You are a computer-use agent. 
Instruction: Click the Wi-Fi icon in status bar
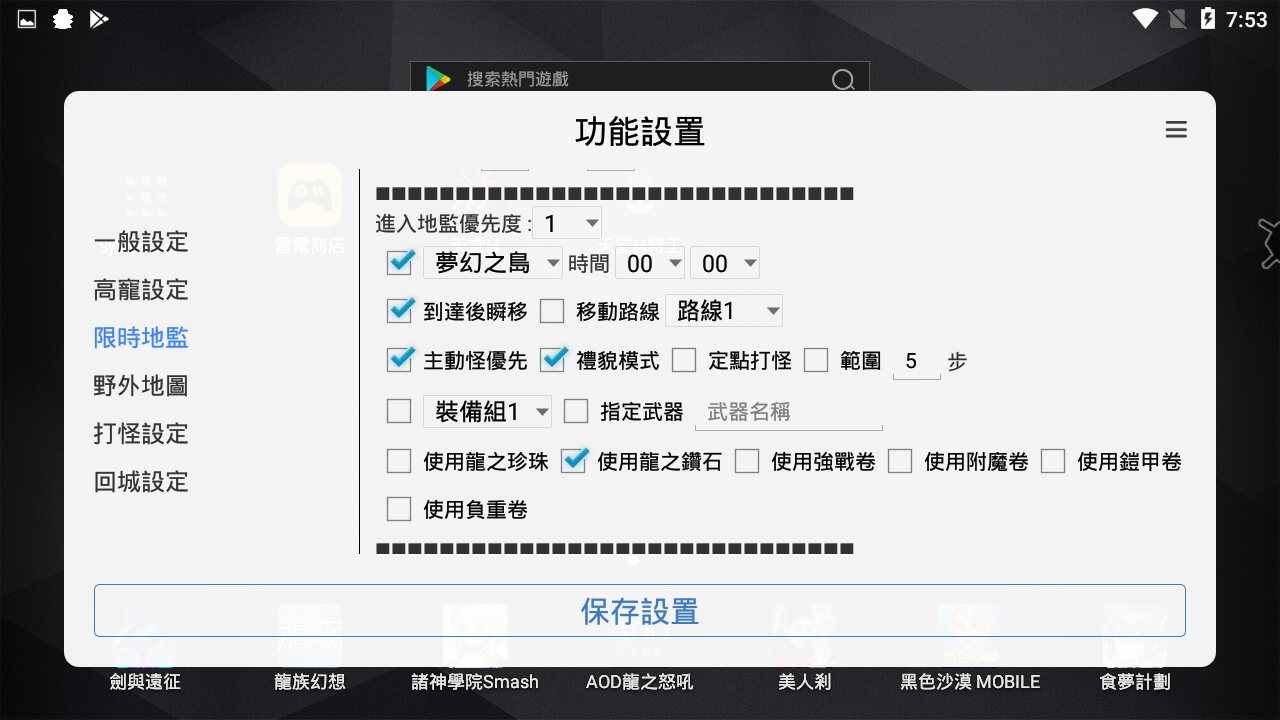(1146, 17)
